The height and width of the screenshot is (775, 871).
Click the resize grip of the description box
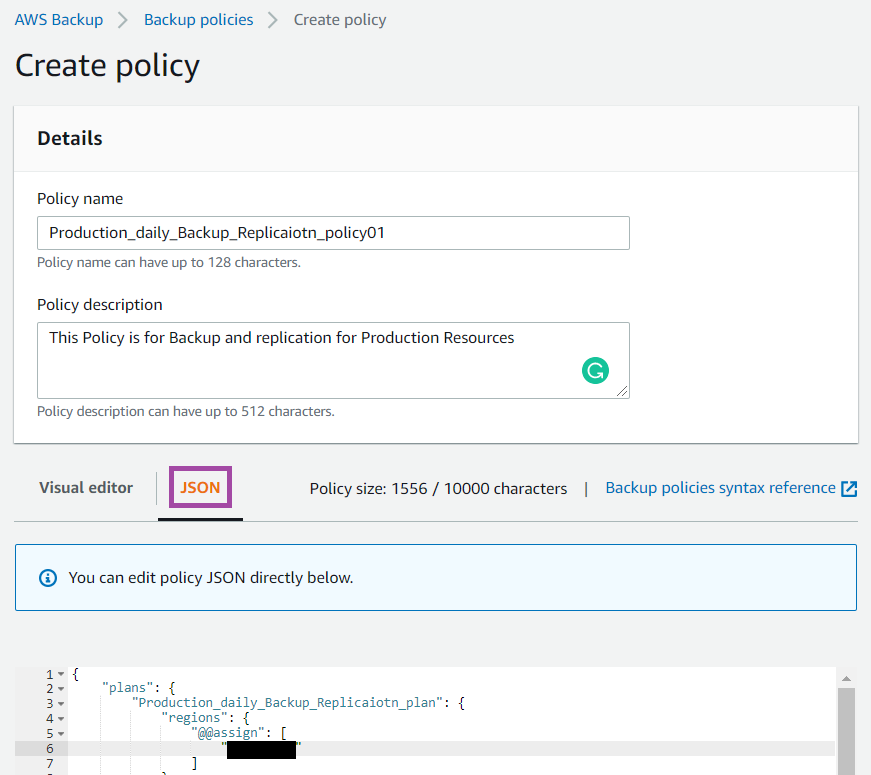(x=623, y=392)
